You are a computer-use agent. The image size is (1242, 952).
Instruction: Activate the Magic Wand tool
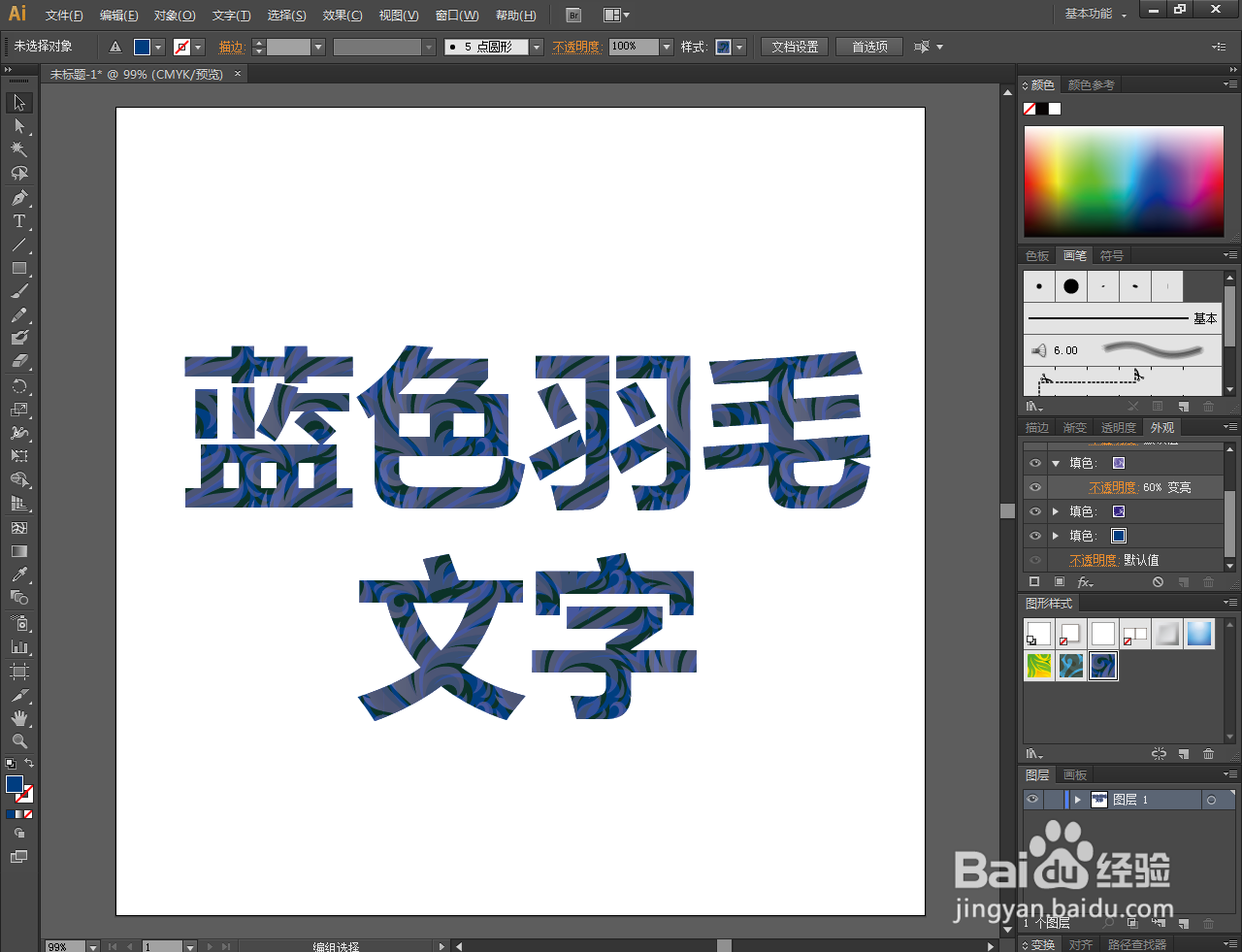tap(20, 148)
